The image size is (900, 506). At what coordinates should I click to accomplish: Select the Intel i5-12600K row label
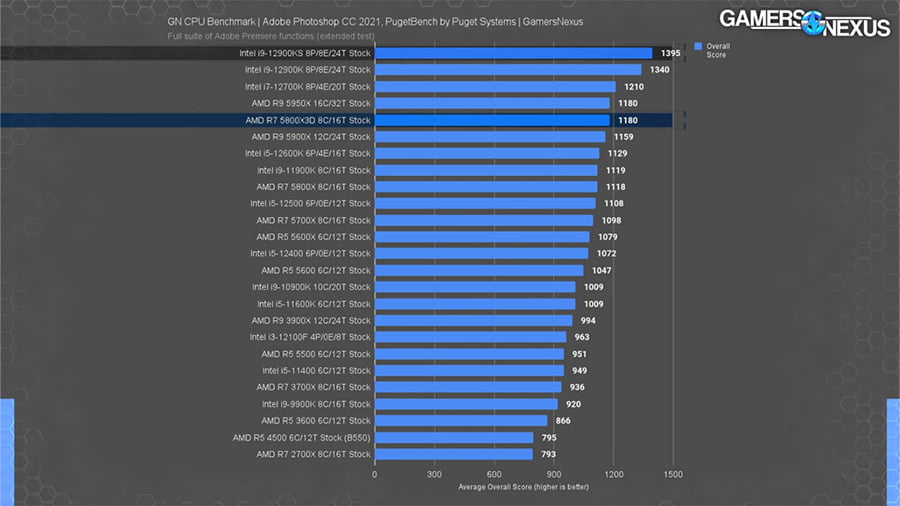(x=307, y=153)
